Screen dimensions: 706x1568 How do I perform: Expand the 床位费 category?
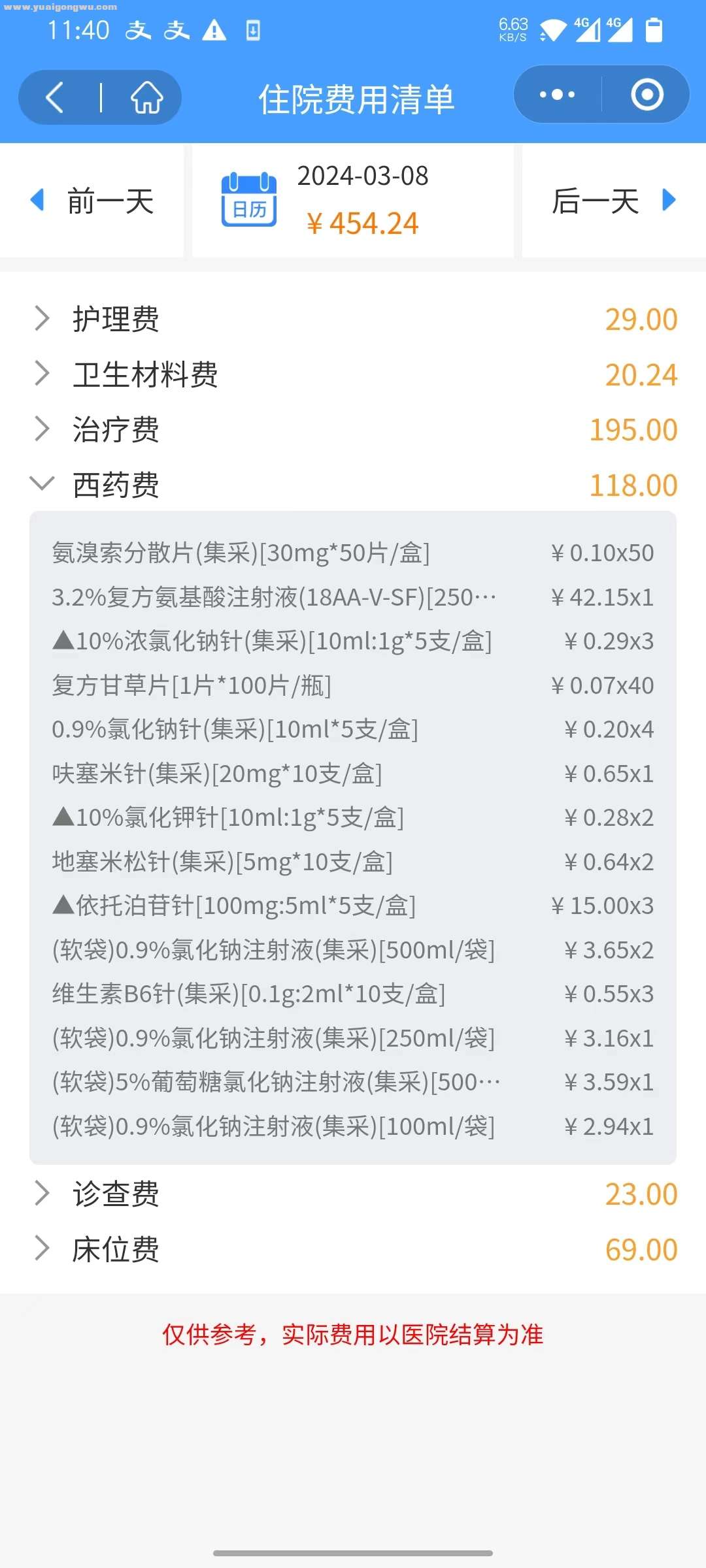pos(353,1249)
